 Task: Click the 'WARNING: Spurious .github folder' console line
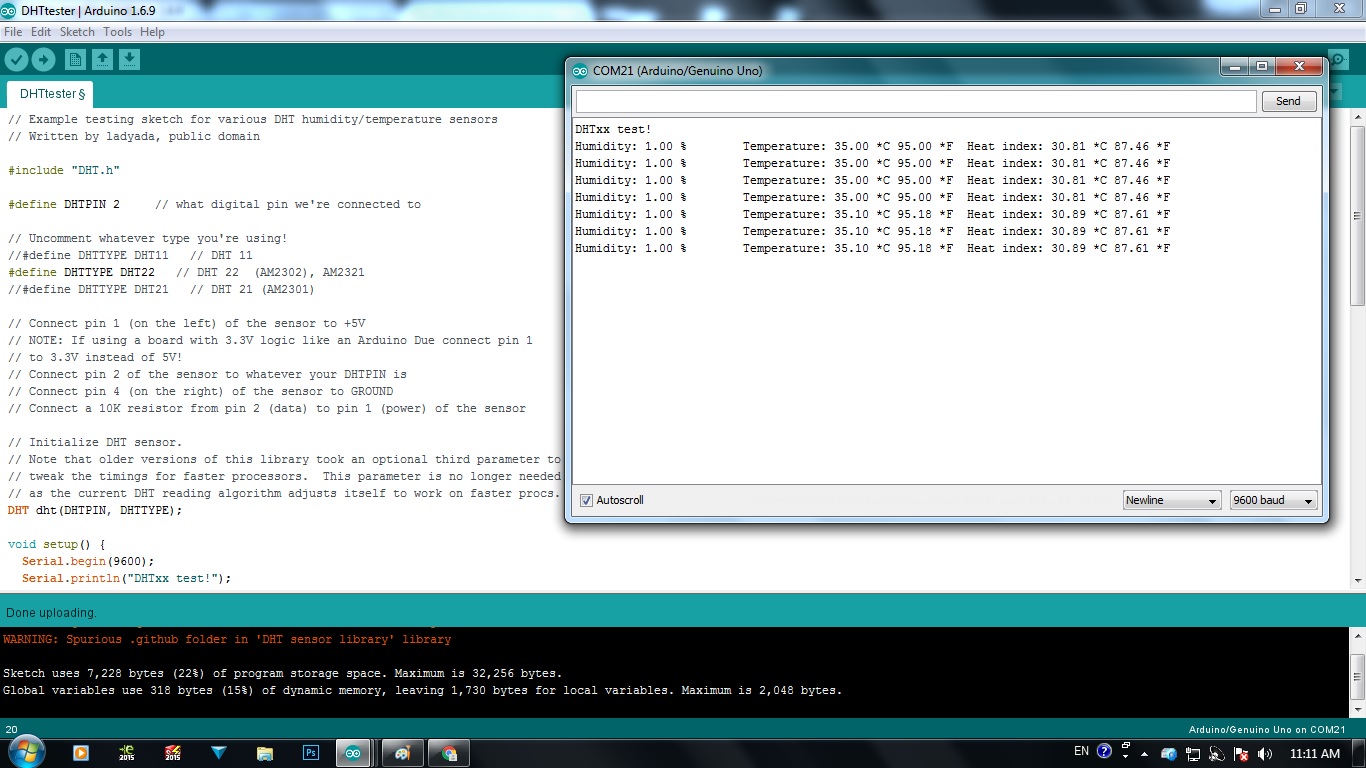(x=227, y=639)
